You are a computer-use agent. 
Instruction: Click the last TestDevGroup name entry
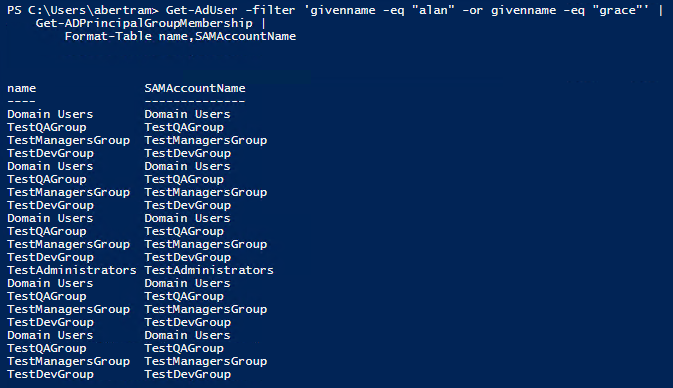point(50,374)
